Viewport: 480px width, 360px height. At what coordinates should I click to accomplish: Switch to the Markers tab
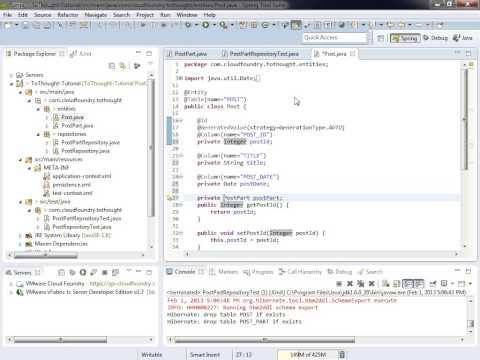(224, 272)
